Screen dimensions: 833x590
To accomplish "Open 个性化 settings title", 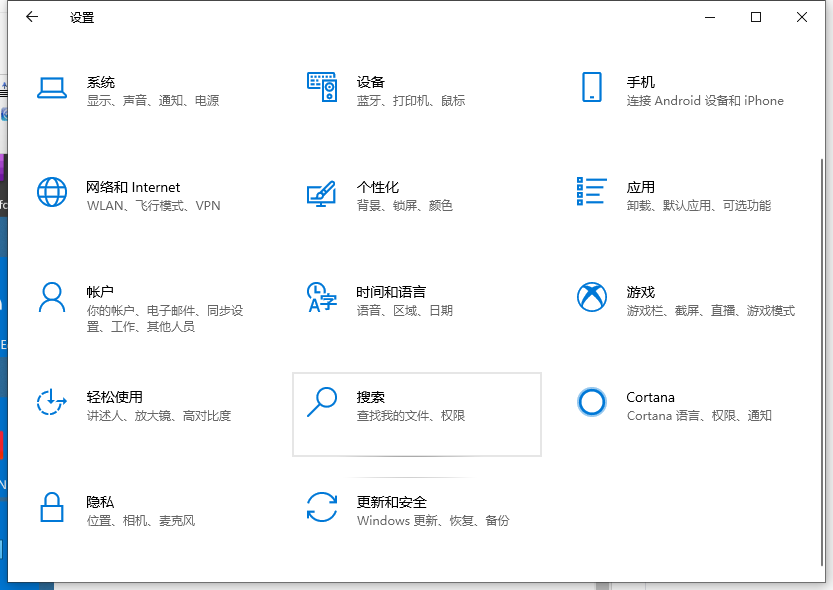I will click(378, 187).
